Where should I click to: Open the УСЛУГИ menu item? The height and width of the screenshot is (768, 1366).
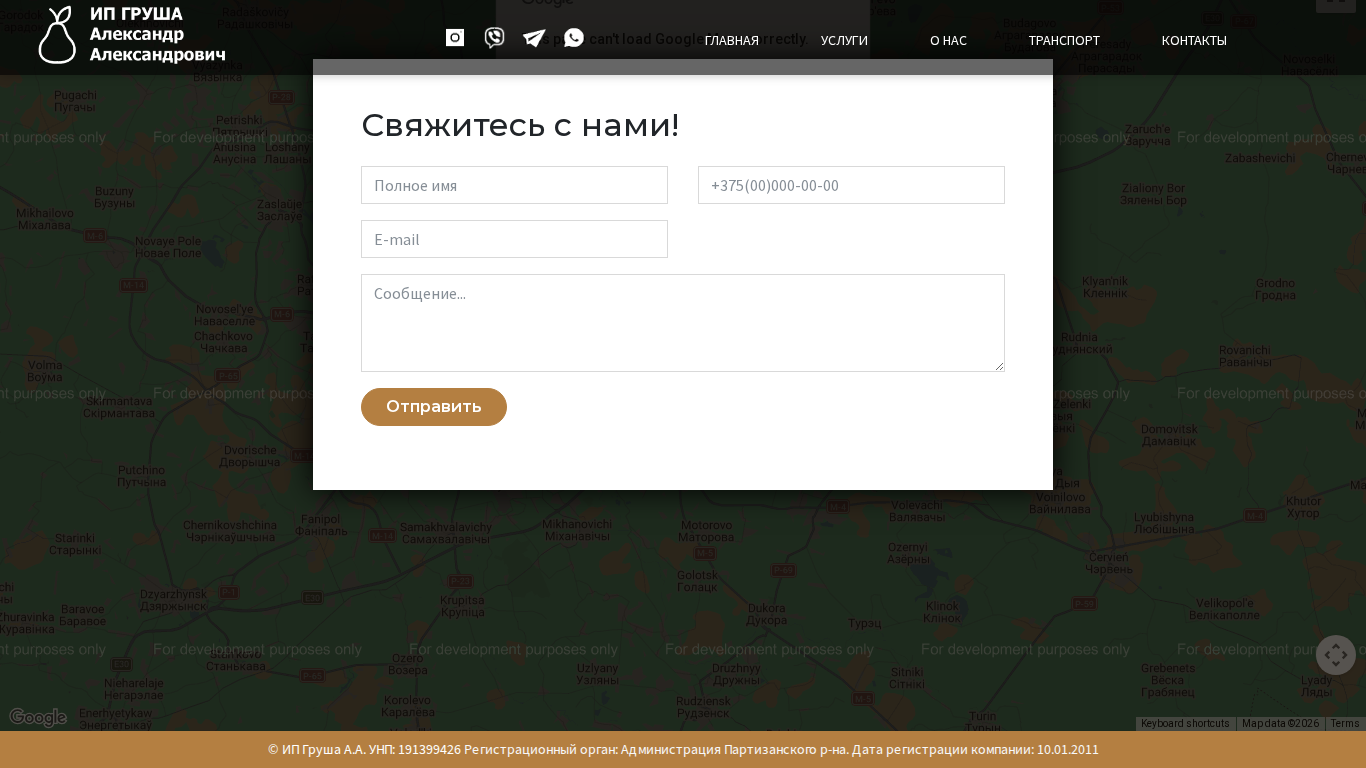(844, 41)
